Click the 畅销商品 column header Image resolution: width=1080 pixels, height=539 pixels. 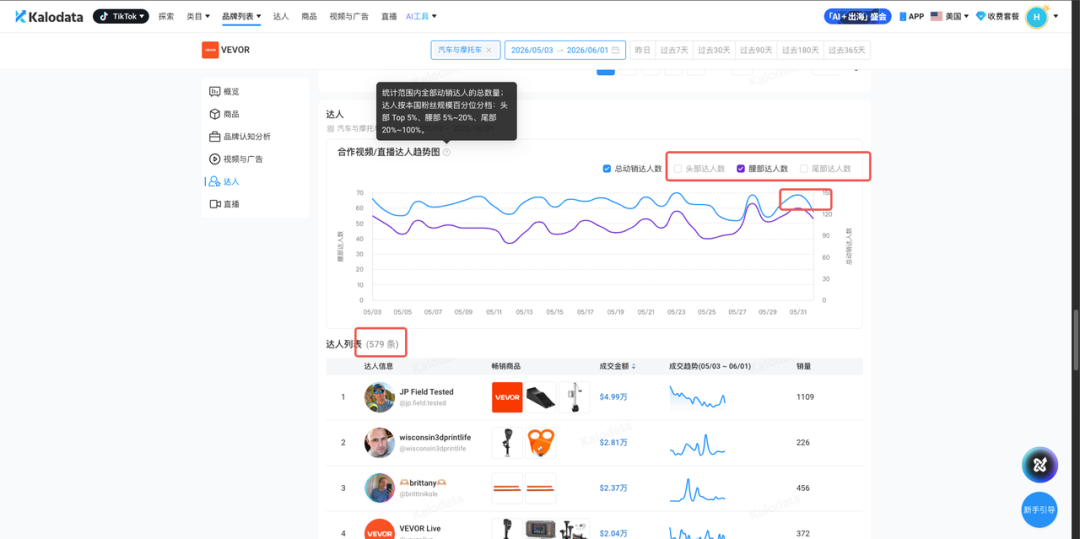click(507, 366)
